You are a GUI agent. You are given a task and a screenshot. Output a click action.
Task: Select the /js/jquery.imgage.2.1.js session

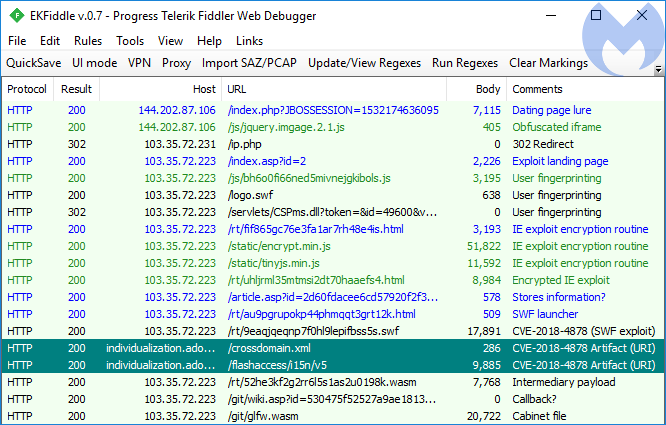click(x=333, y=127)
